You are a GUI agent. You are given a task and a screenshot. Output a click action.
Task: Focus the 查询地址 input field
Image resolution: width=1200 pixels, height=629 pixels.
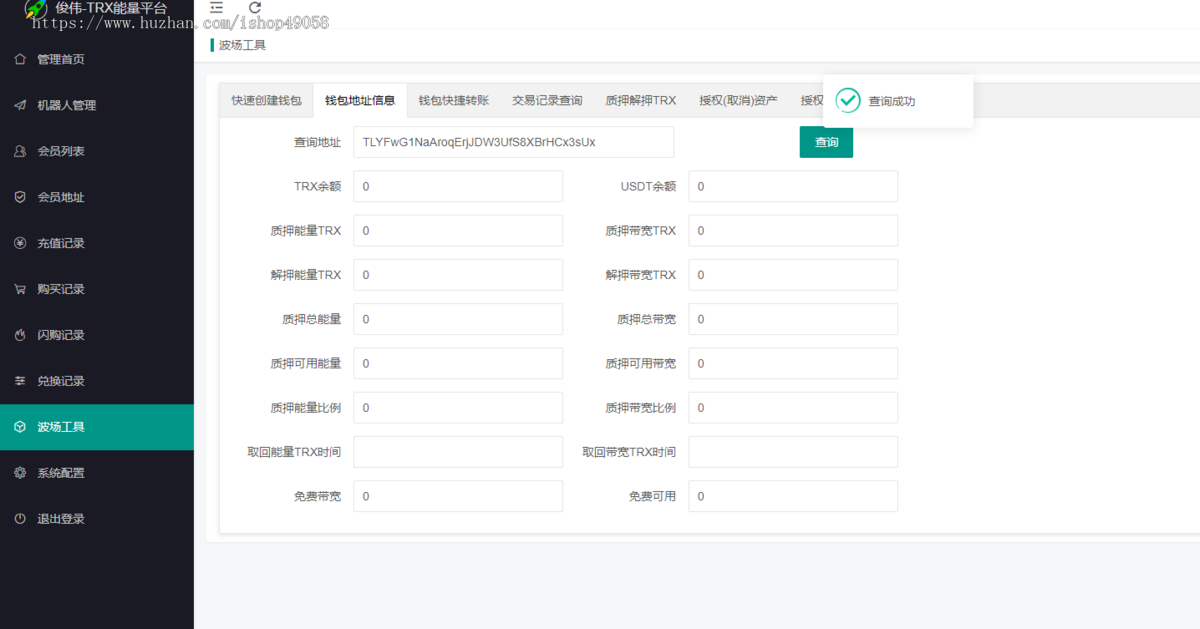[514, 142]
